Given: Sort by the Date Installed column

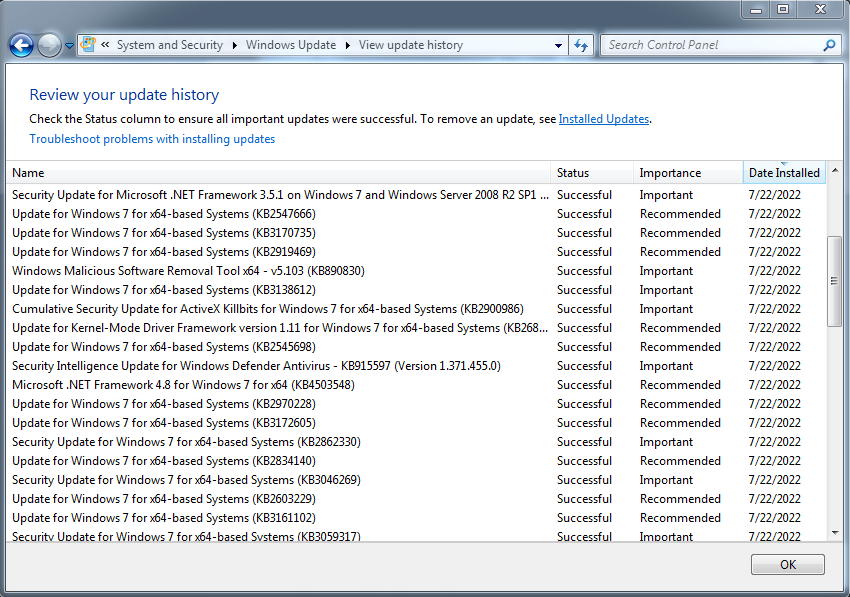Looking at the screenshot, I should tap(784, 173).
